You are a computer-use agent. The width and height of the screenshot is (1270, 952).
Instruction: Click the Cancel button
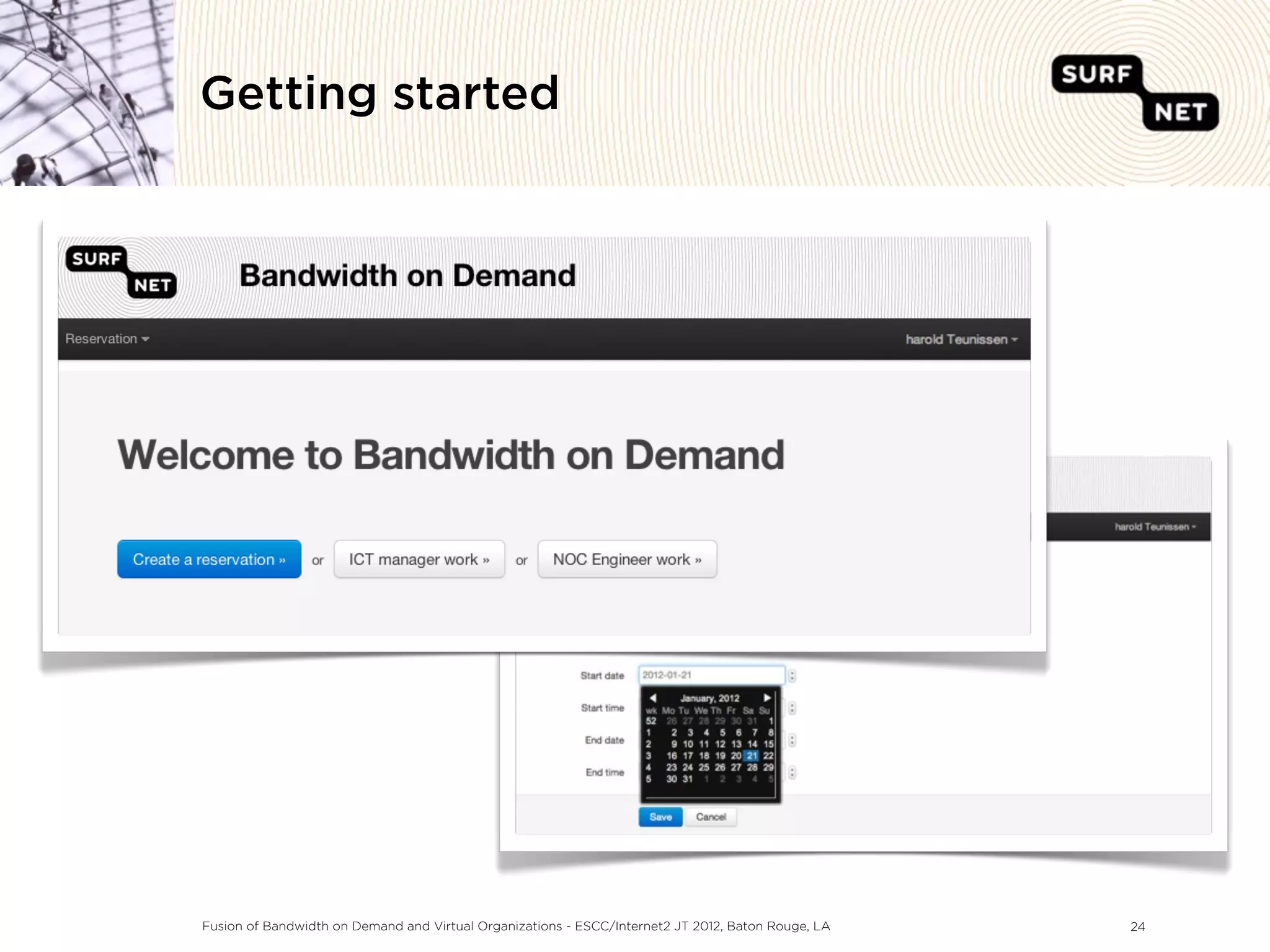click(x=711, y=817)
